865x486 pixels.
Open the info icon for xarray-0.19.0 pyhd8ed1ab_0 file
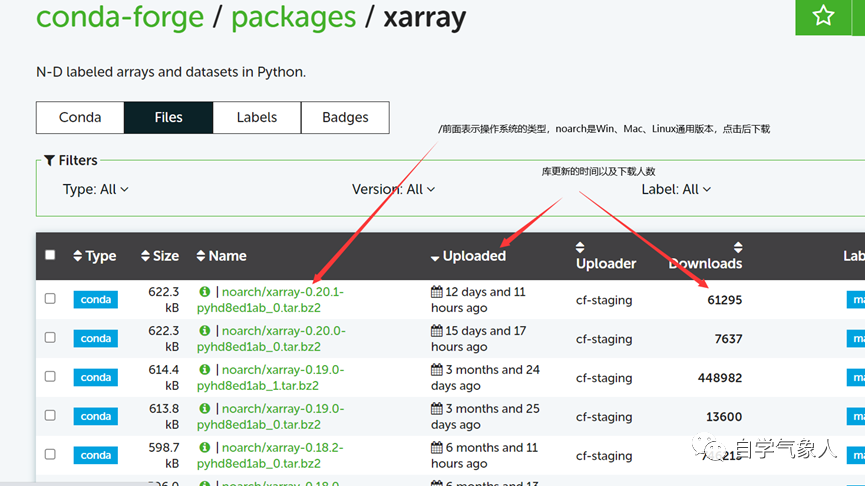[x=205, y=408]
